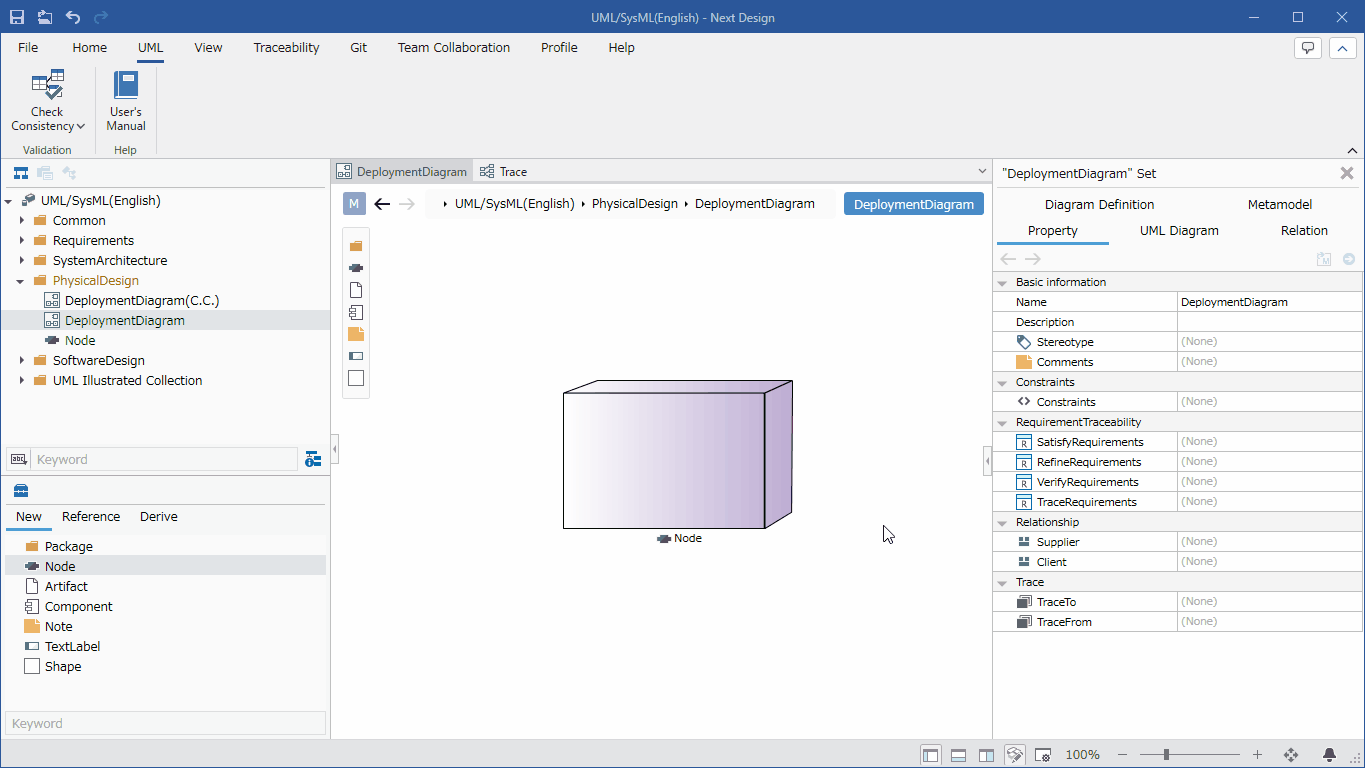Select Package in the New list

pos(69,547)
